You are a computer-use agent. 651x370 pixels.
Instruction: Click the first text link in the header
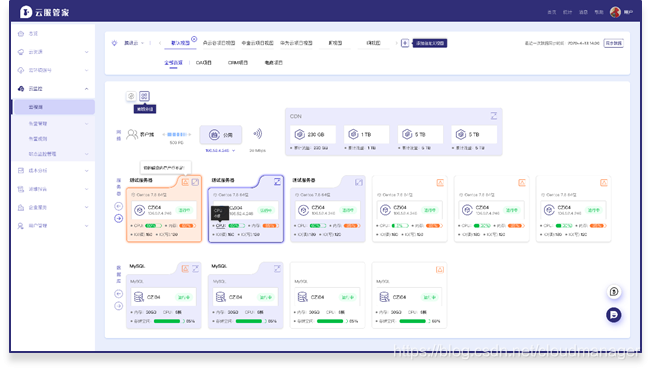pos(551,12)
